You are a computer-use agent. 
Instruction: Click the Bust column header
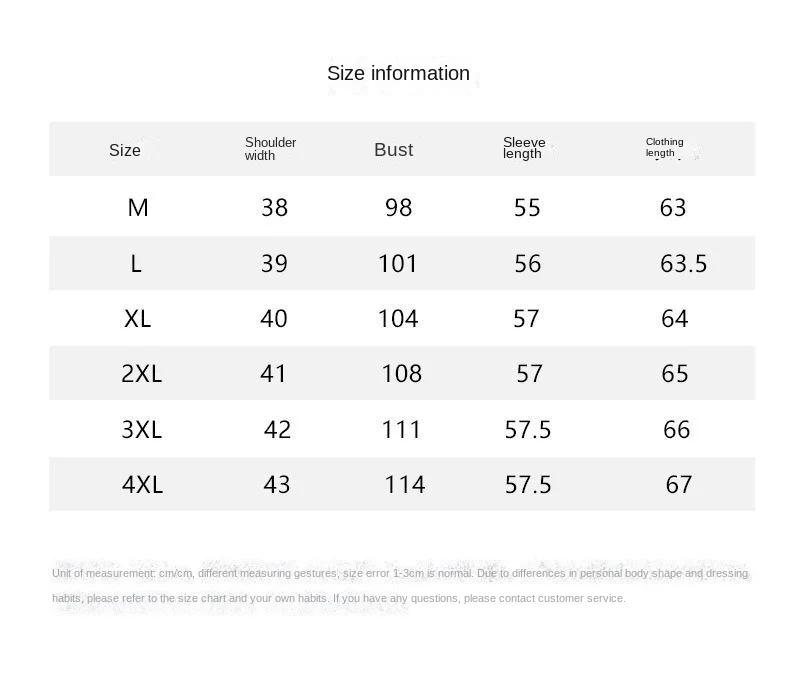tap(393, 149)
